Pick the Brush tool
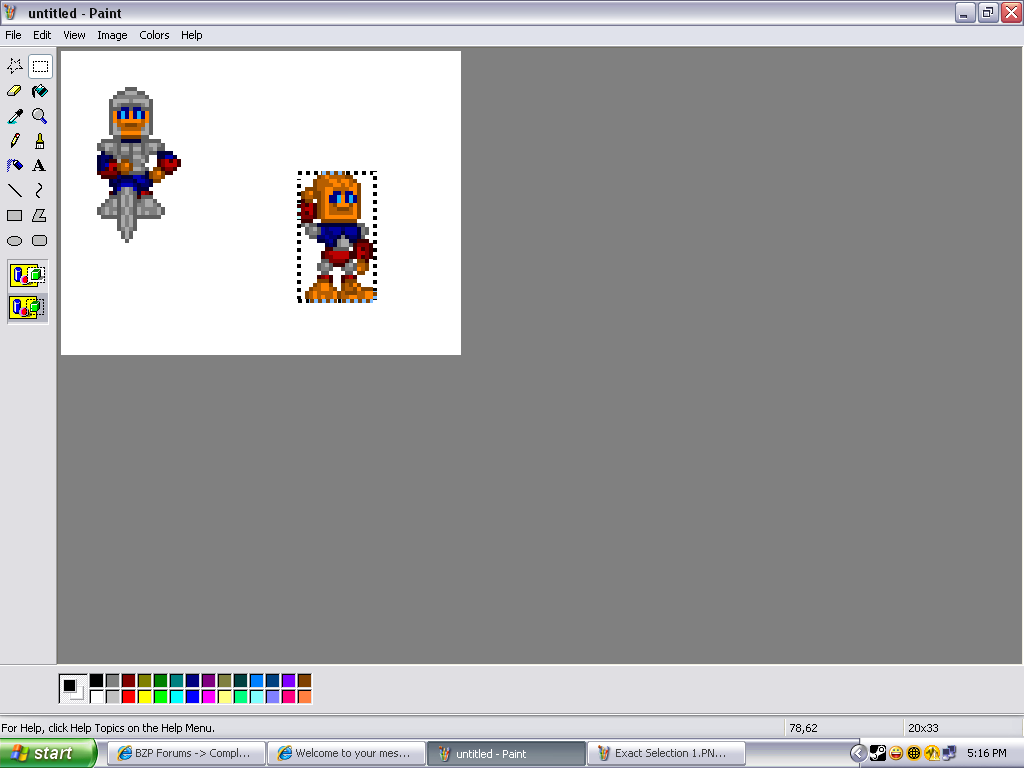This screenshot has height=768, width=1024. (x=40, y=141)
